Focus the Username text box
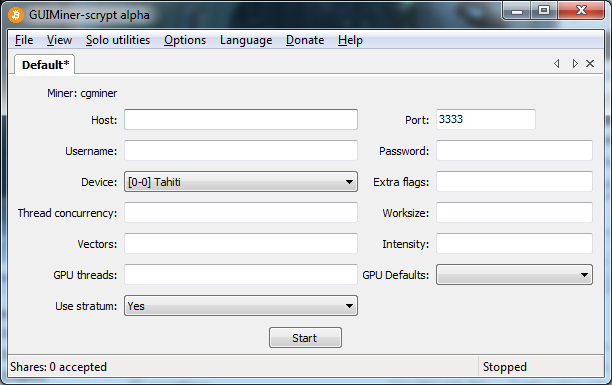612x385 pixels. (241, 150)
